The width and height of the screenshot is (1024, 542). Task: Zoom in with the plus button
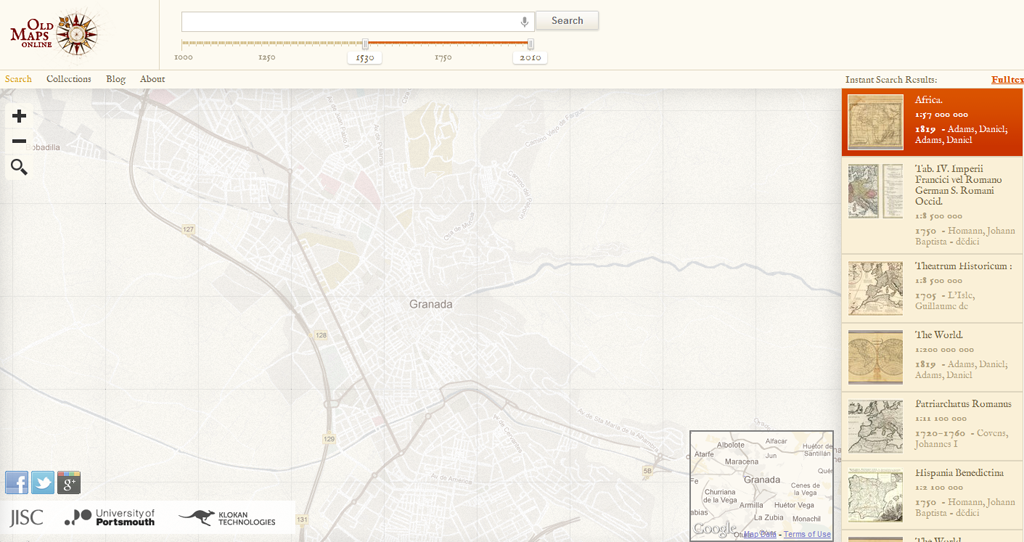tap(19, 116)
